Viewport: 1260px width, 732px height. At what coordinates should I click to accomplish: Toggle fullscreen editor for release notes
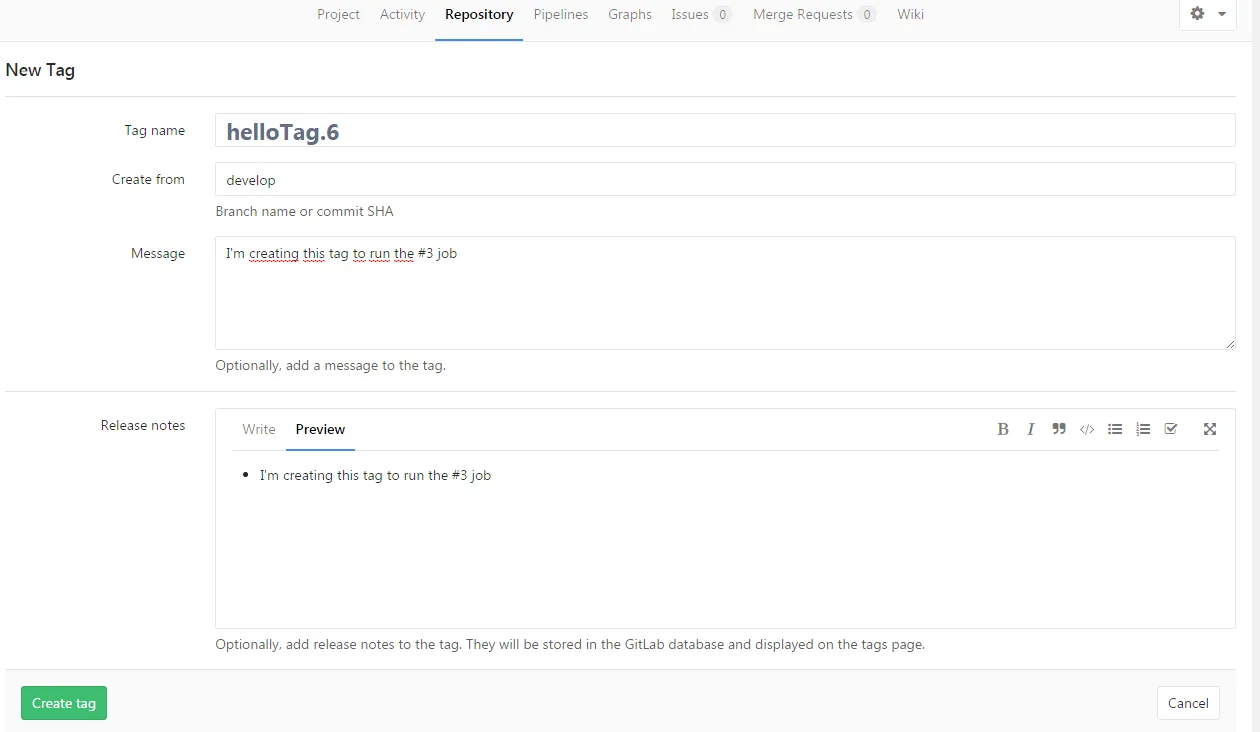point(1210,429)
